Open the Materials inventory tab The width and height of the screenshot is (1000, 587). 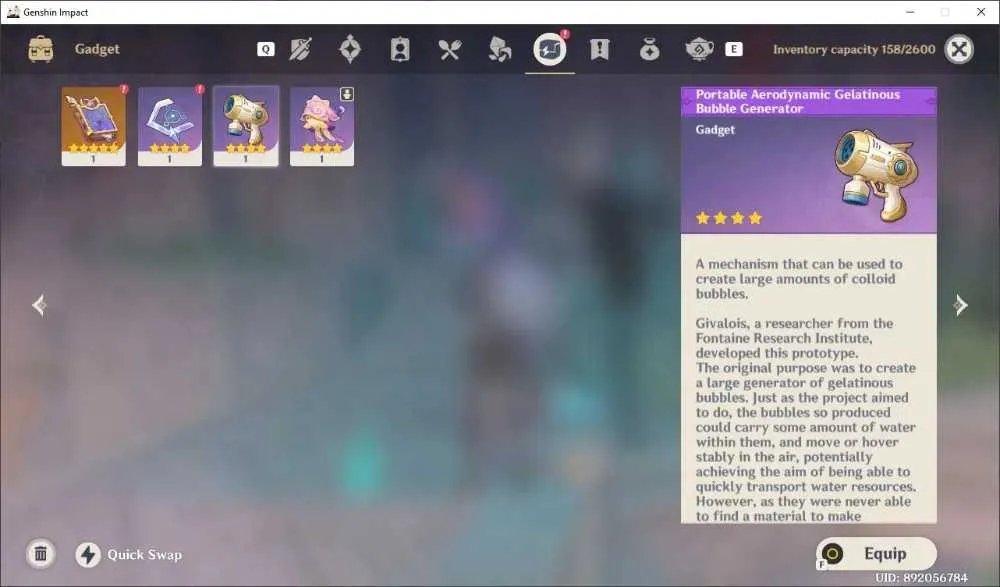(x=499, y=49)
